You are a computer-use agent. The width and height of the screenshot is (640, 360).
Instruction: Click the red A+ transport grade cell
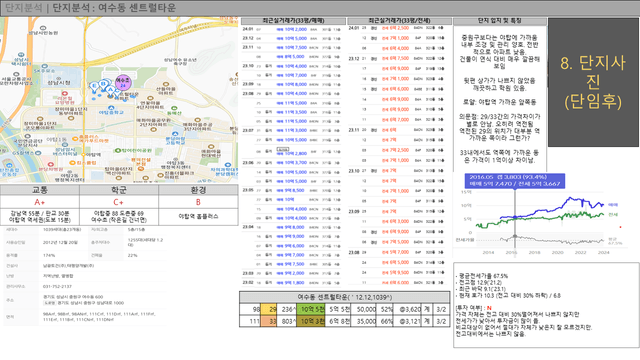tap(40, 202)
